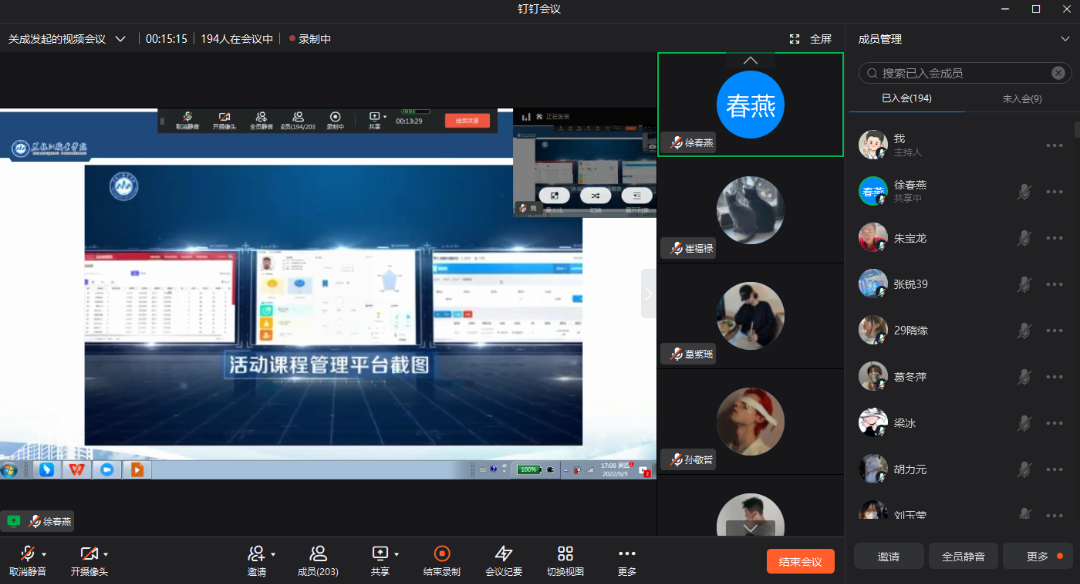The height and width of the screenshot is (584, 1080).
Task: Collapse the 成员管理 panel chevron
Action: click(x=1064, y=39)
